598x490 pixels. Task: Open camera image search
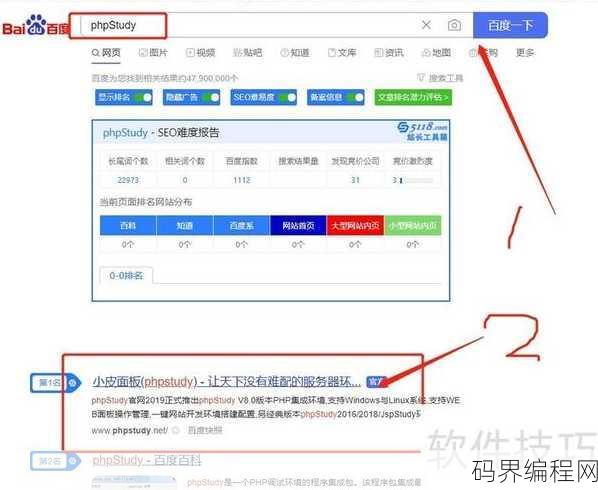454,25
